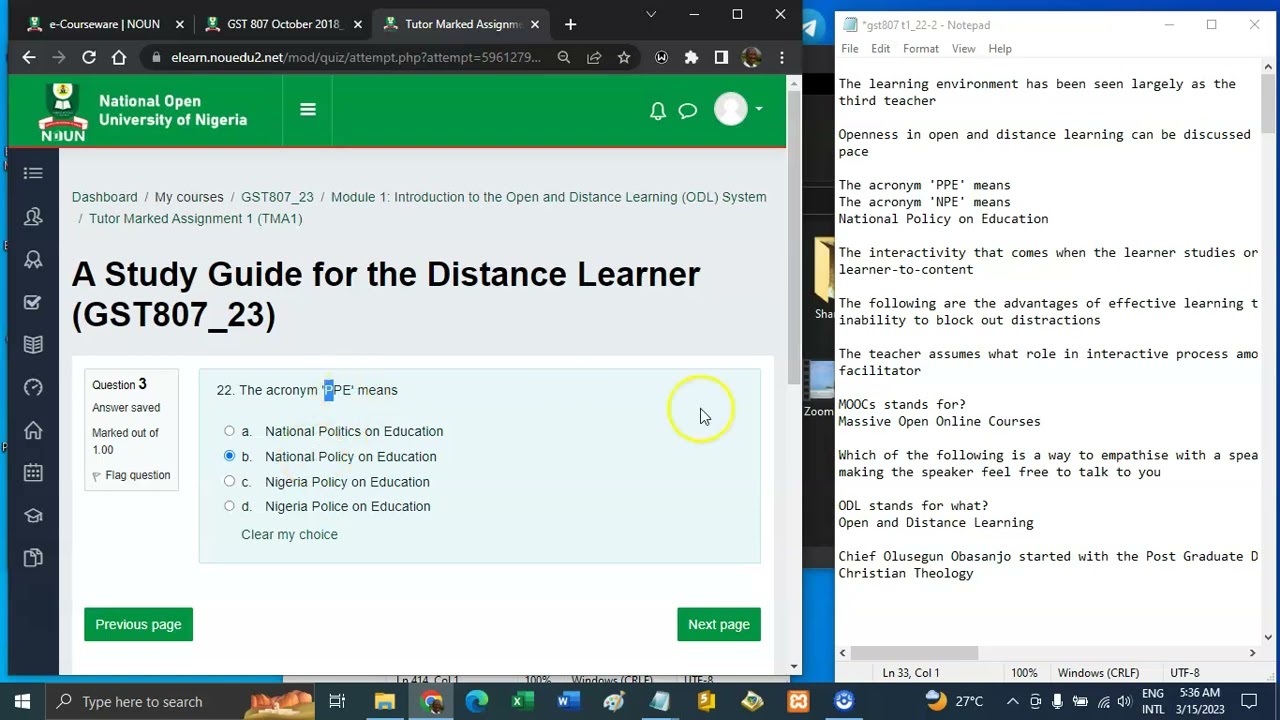This screenshot has width=1280, height=720.
Task: Open the Edit menu in Notepad
Action: tap(880, 48)
